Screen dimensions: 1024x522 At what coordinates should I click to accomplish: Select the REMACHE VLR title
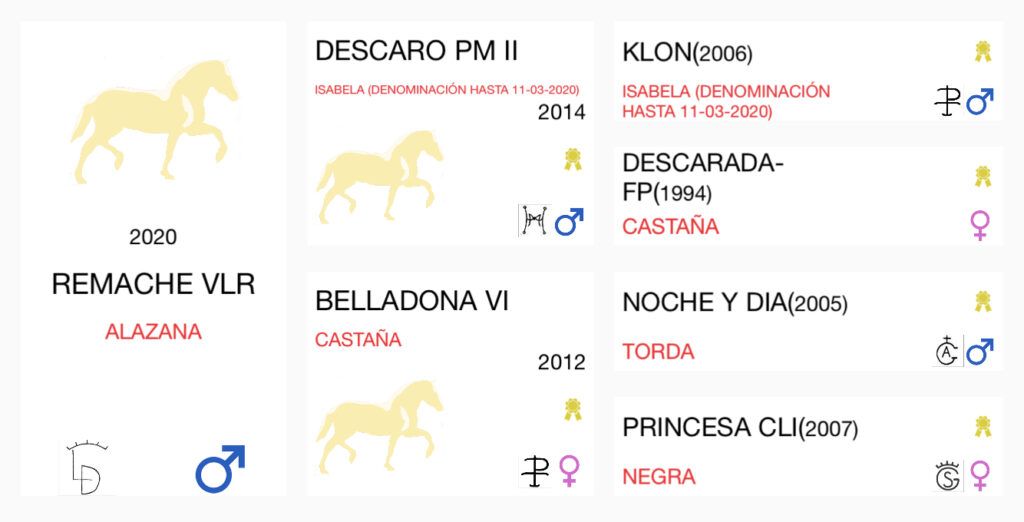[x=153, y=284]
